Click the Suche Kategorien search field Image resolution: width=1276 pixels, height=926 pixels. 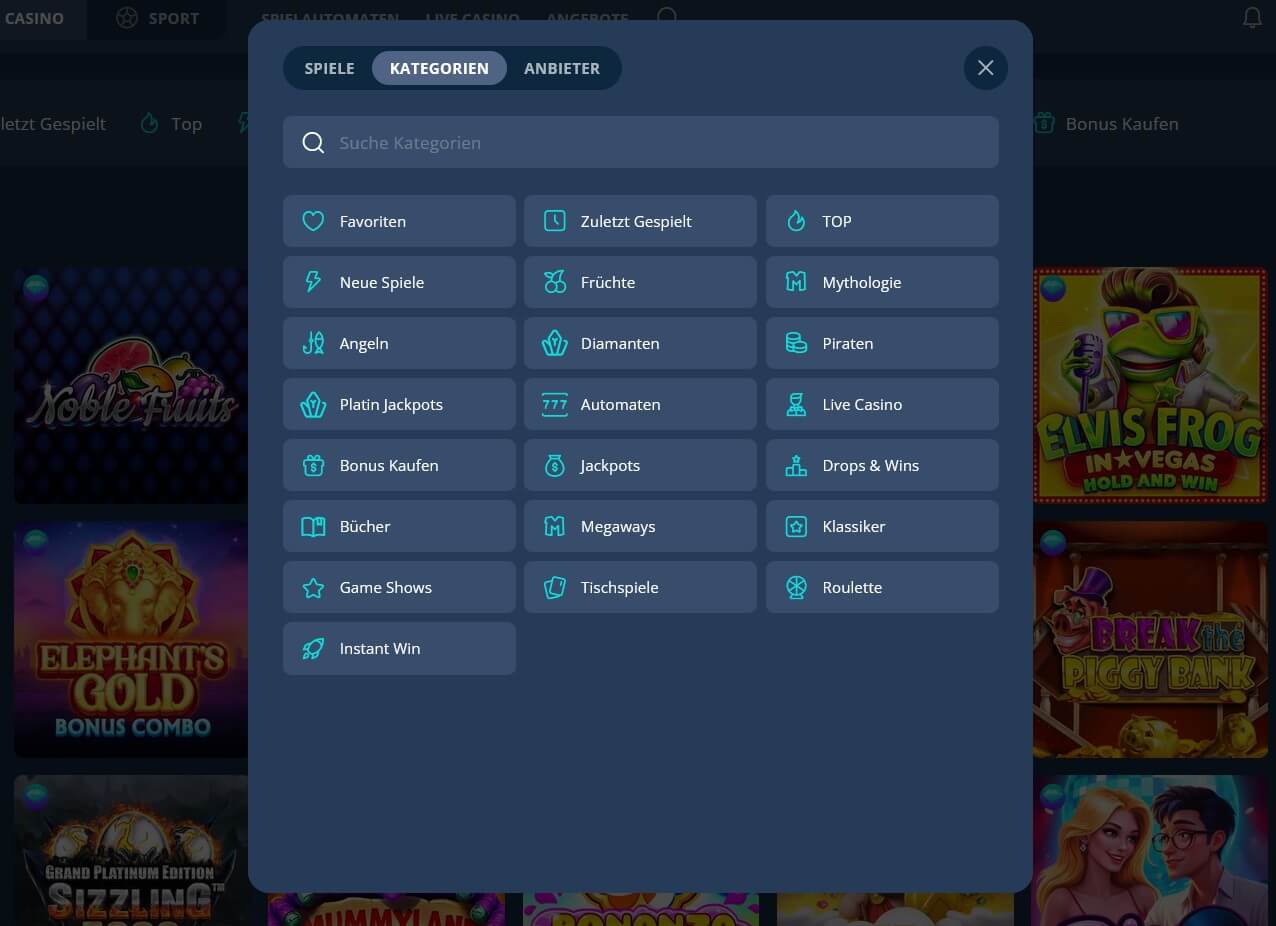(x=640, y=142)
